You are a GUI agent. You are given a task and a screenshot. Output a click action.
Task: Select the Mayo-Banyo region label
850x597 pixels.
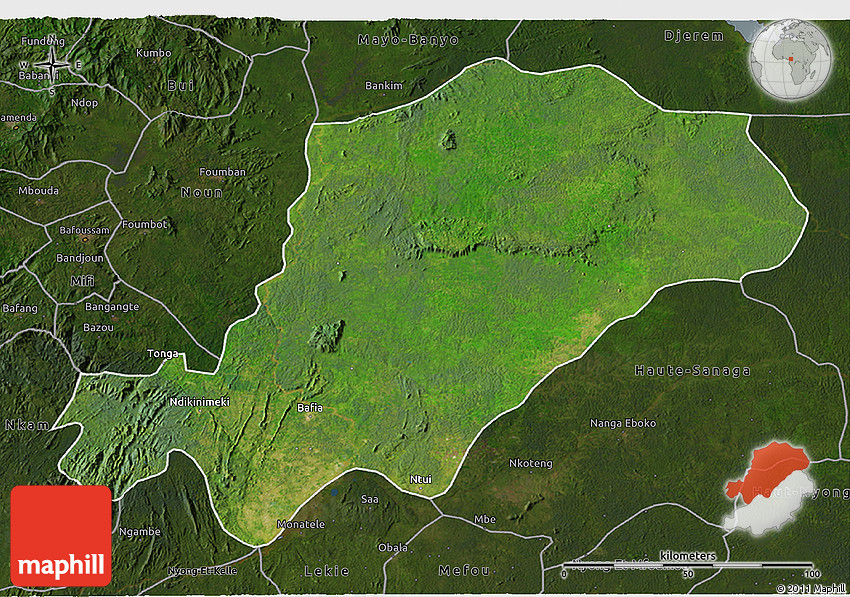(408, 40)
